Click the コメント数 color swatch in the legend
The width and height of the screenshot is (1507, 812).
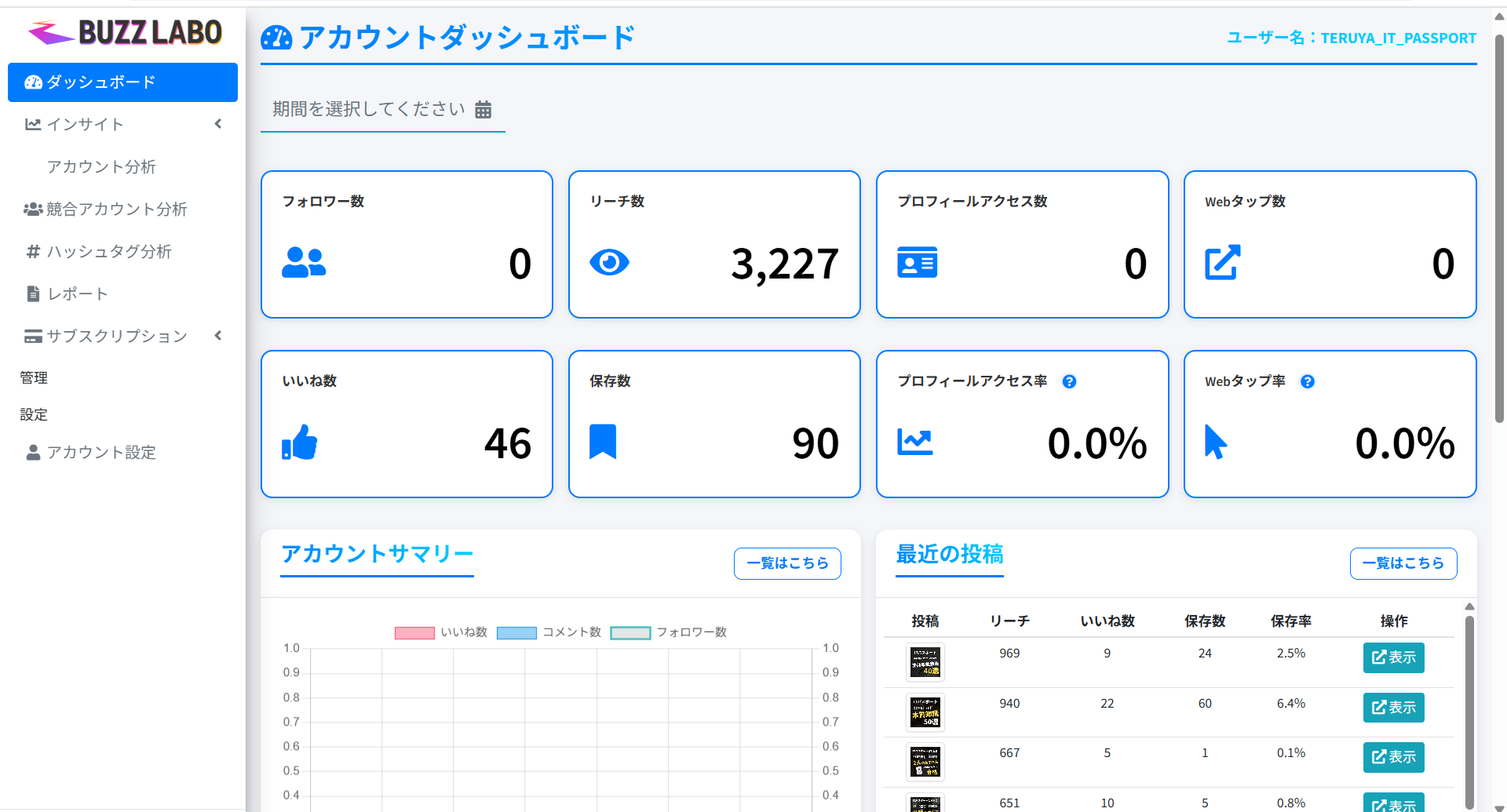click(x=516, y=632)
